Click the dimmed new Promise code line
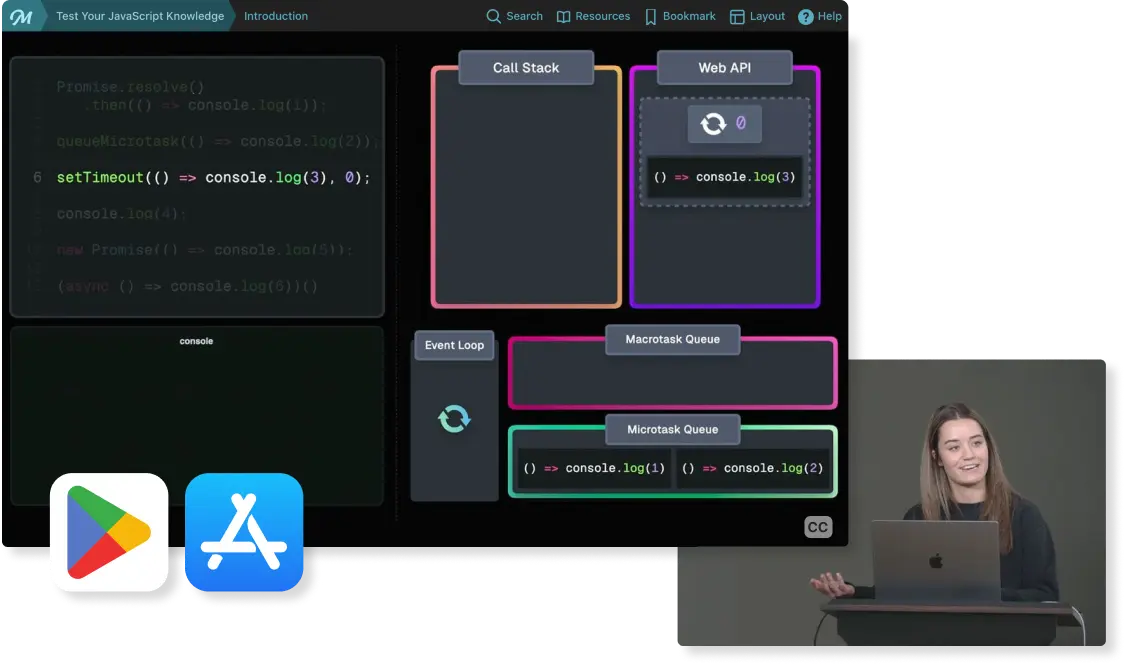 tap(204, 250)
